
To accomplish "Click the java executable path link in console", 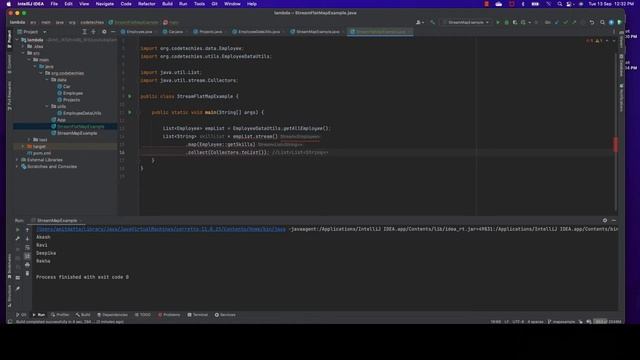I will [161, 229].
